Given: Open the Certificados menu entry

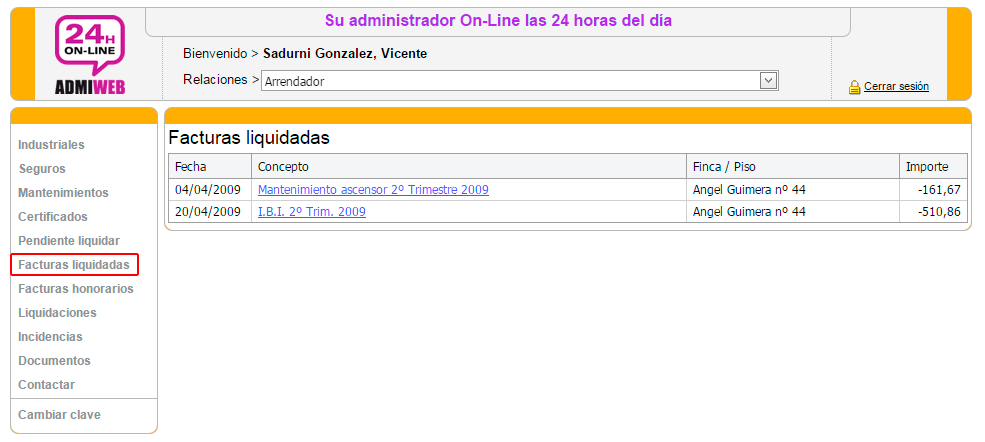Looking at the screenshot, I should 53,217.
